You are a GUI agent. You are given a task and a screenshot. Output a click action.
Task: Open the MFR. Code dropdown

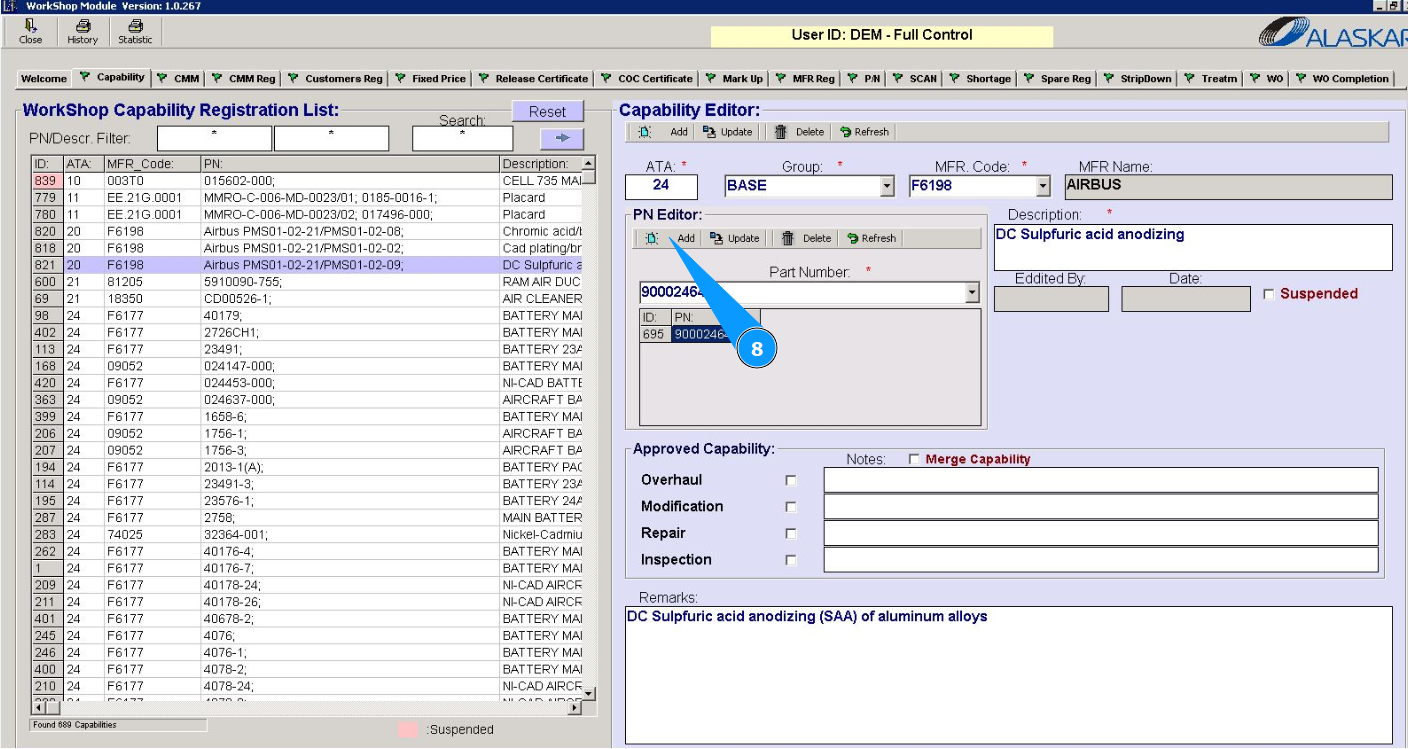(x=1043, y=187)
